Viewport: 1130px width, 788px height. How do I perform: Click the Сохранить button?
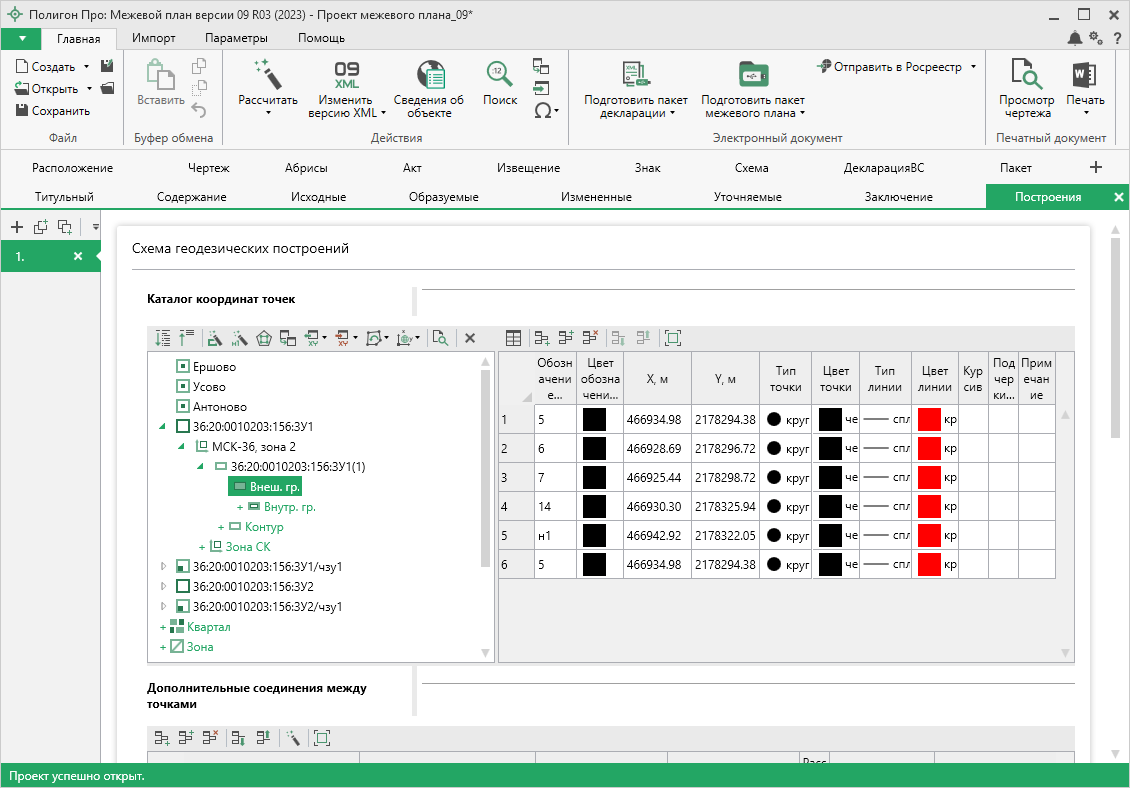(x=53, y=111)
